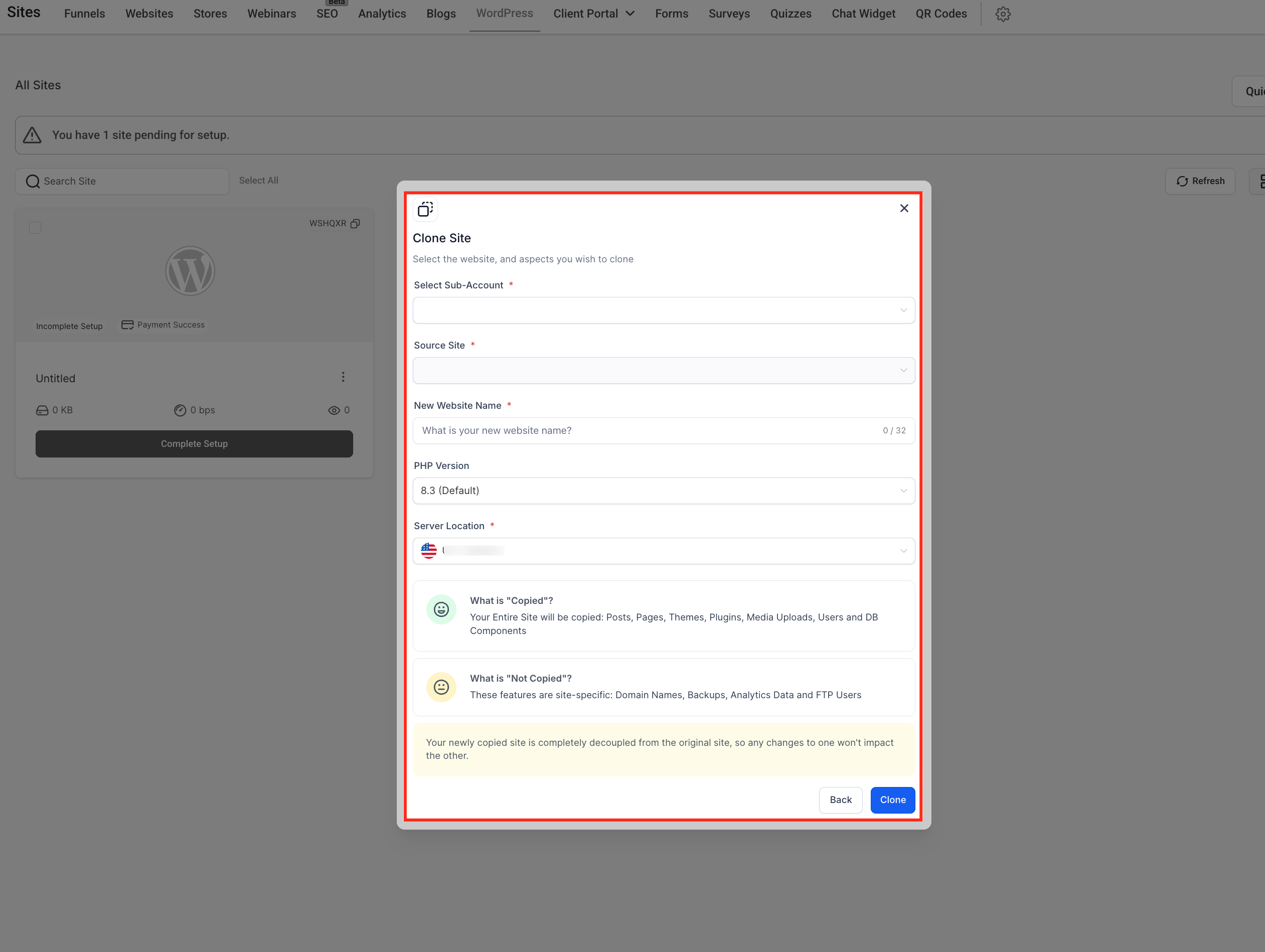The image size is (1265, 952).
Task: Open settings gear in top navigation
Action: coord(1003,14)
